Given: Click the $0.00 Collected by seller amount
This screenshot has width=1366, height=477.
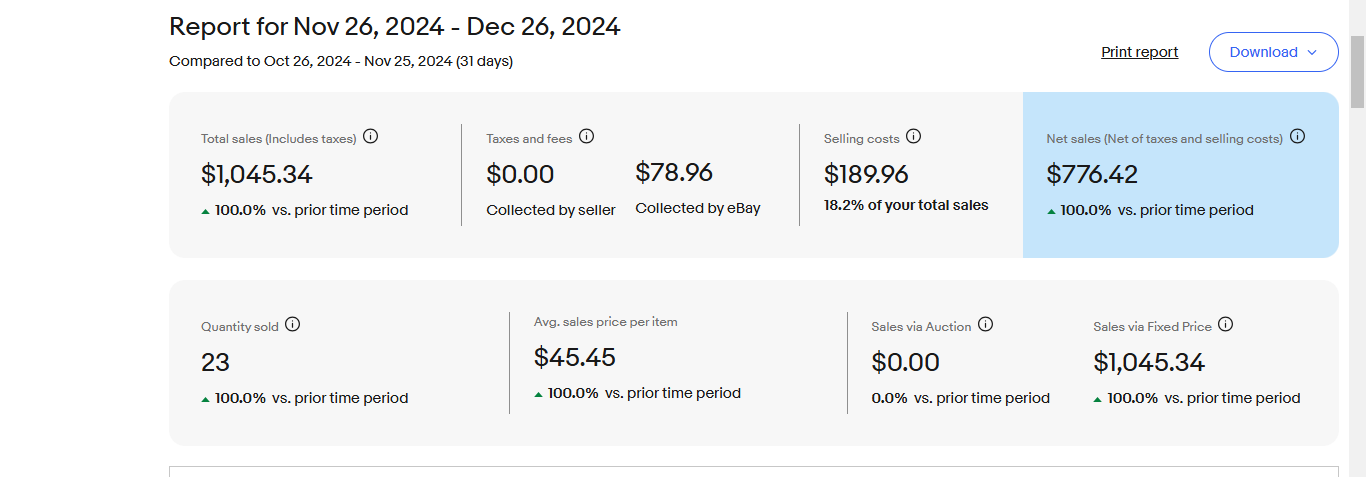Looking at the screenshot, I should tap(520, 175).
